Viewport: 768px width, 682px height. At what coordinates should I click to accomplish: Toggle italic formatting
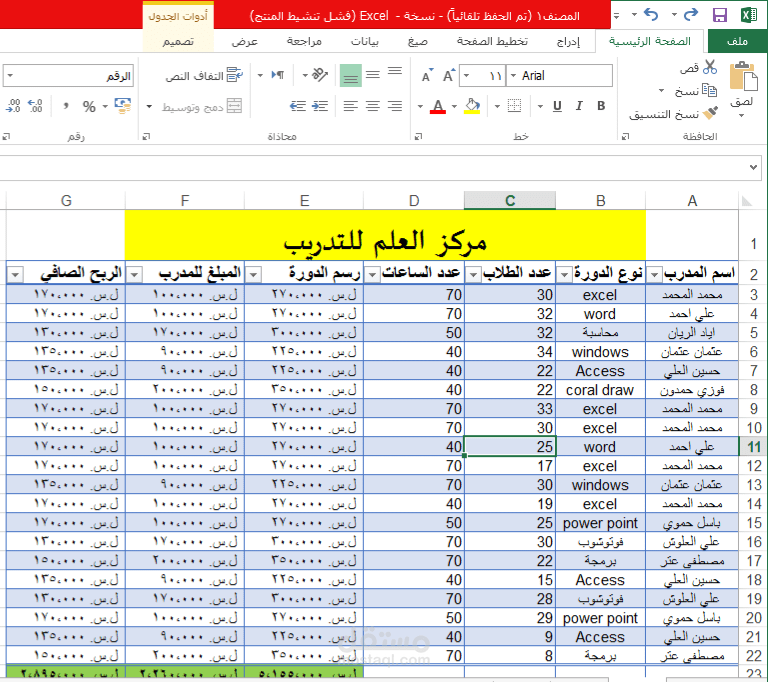(579, 106)
